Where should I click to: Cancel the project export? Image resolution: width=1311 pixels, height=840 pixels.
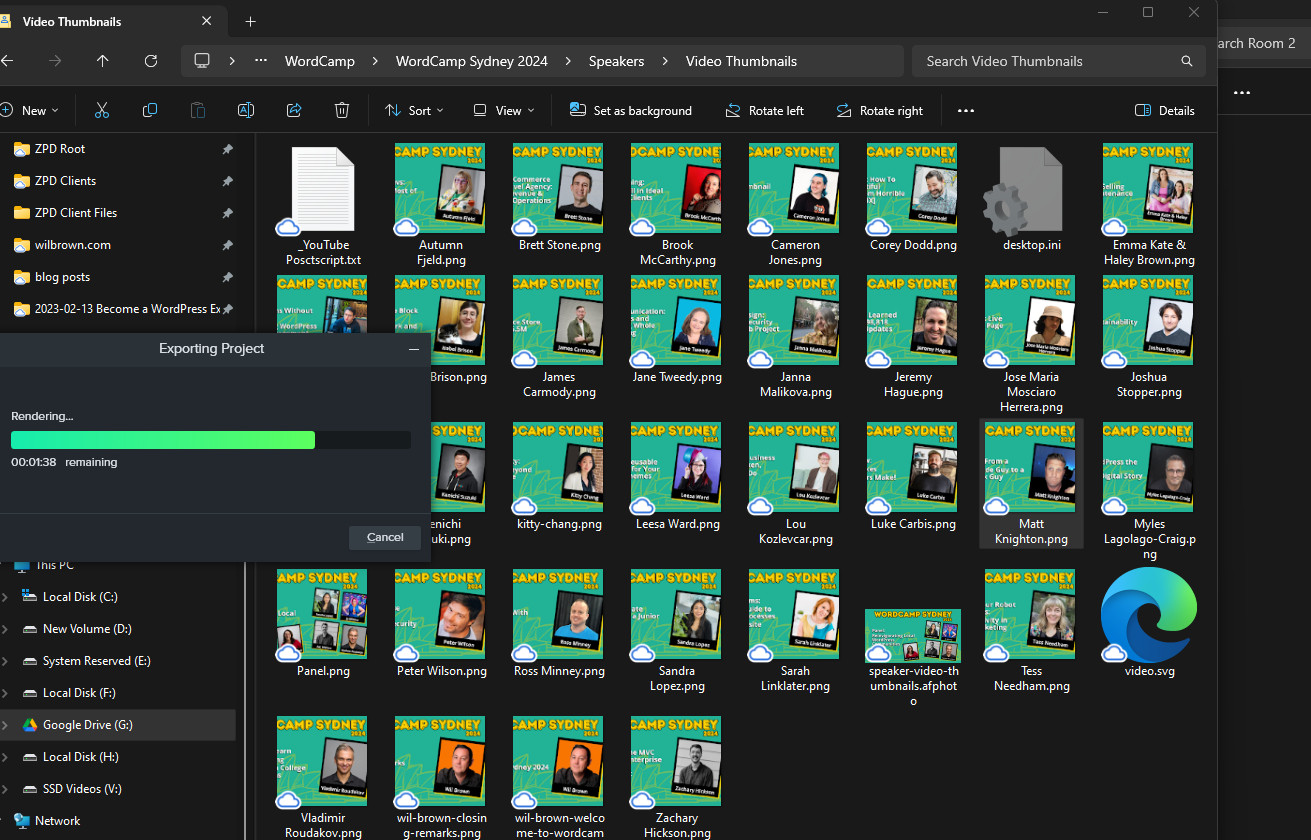[x=385, y=537]
